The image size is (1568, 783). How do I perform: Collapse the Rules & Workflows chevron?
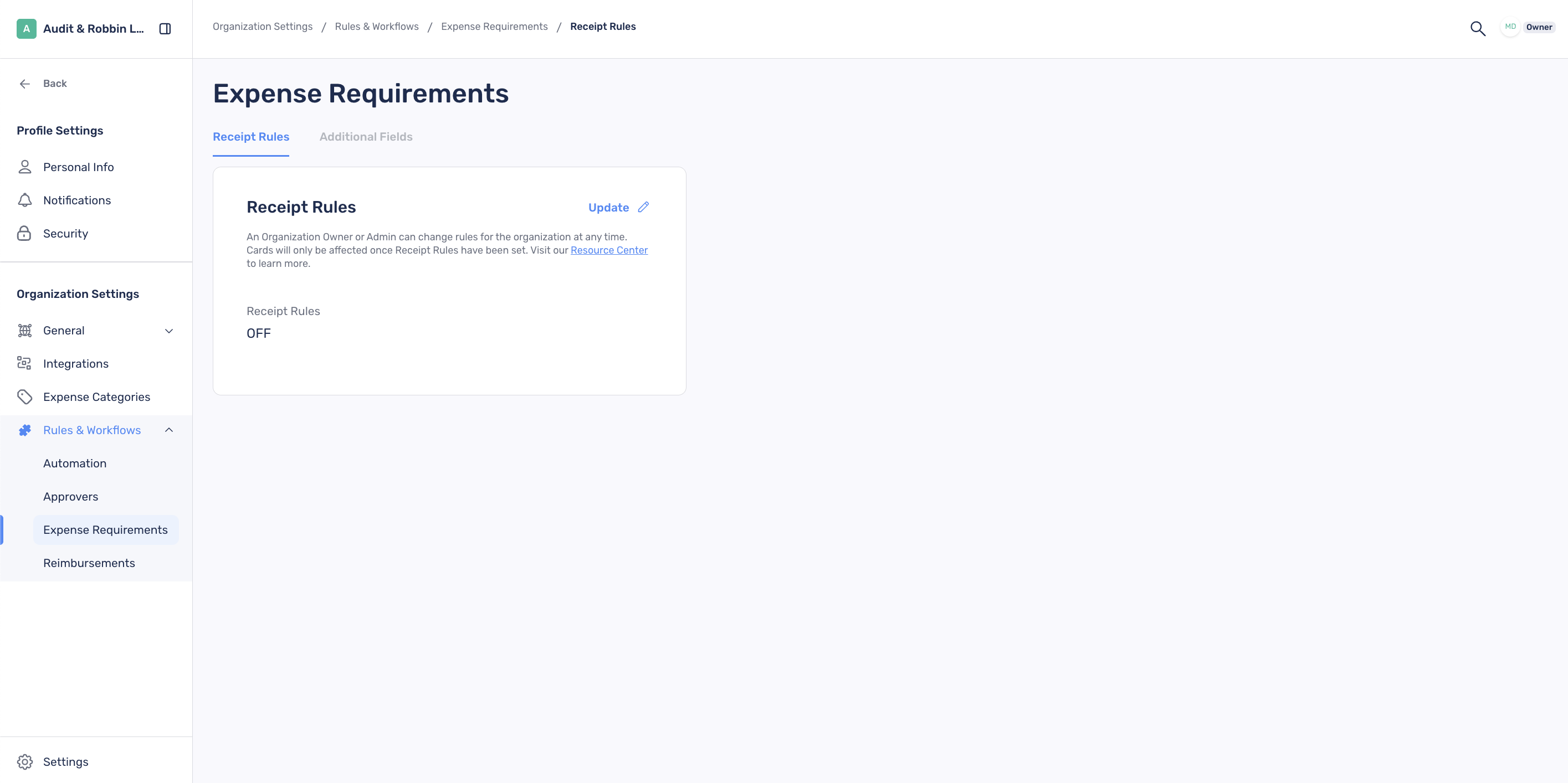coord(169,430)
